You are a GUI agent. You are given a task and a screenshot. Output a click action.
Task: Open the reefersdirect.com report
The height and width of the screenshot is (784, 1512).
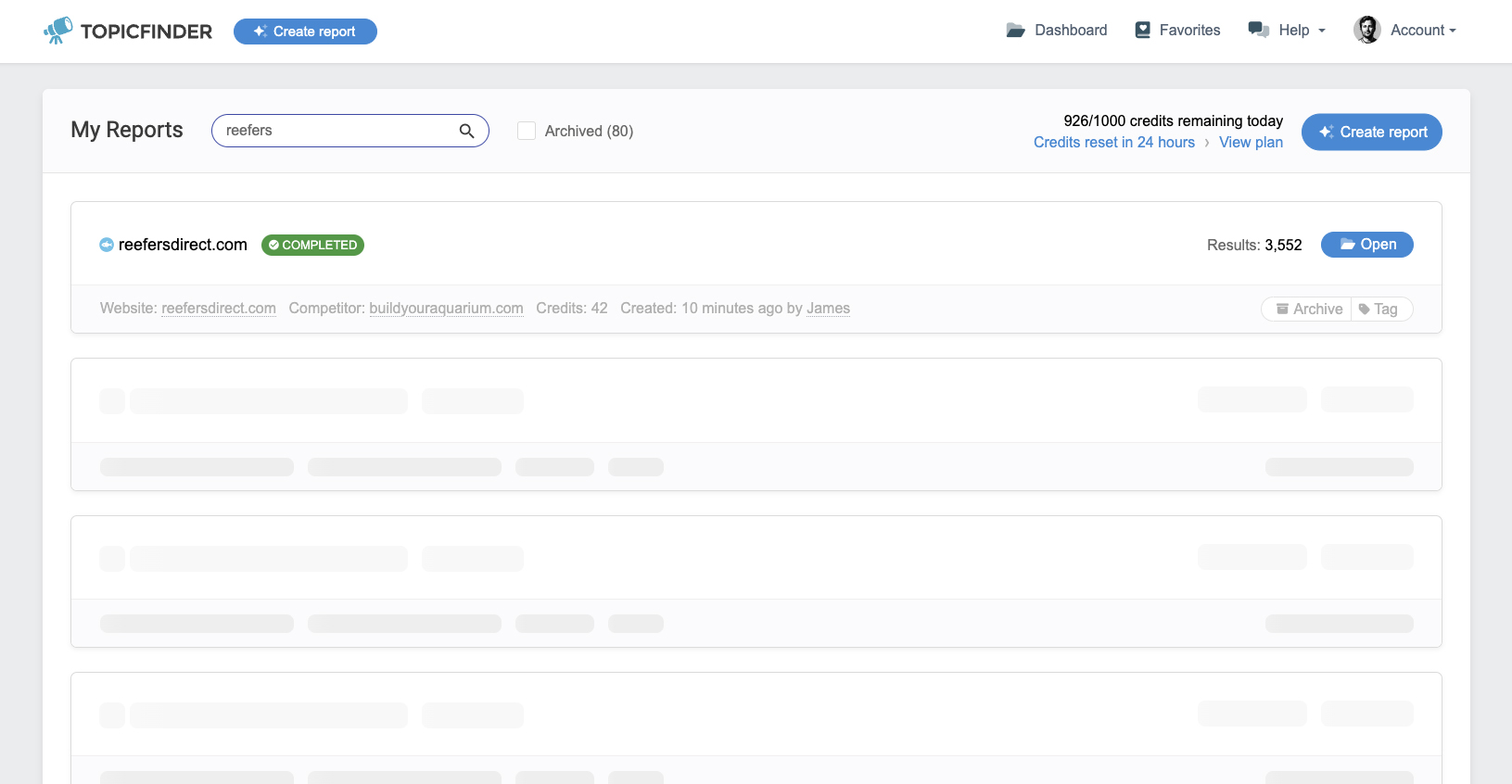[x=1367, y=245]
